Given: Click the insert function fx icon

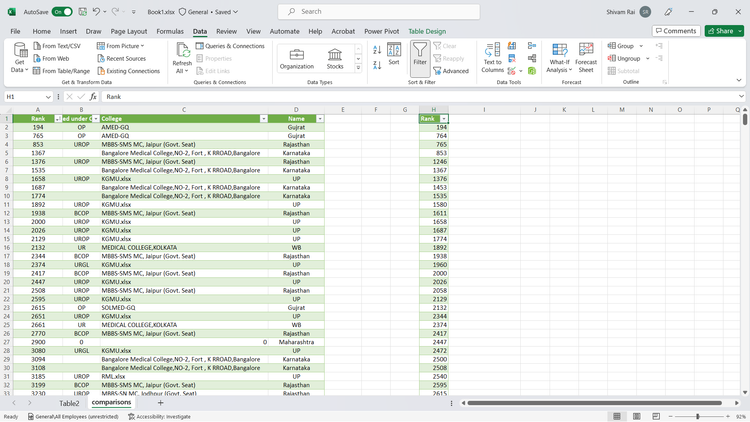Looking at the screenshot, I should [93, 97].
